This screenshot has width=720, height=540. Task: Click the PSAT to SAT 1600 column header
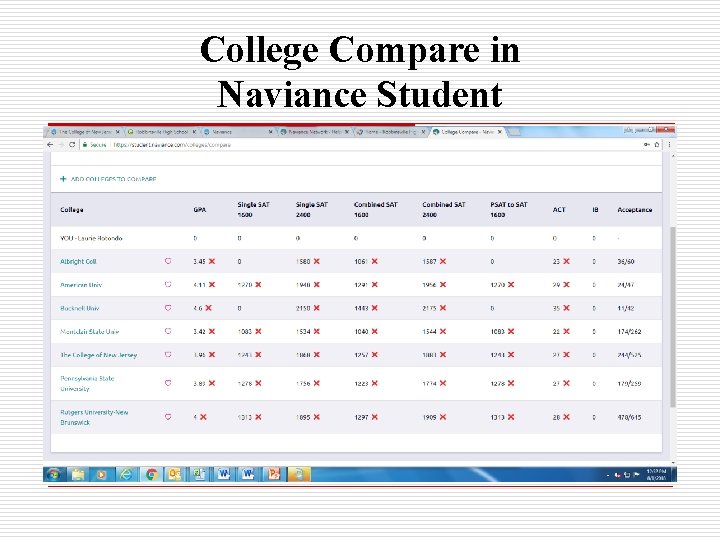509,209
